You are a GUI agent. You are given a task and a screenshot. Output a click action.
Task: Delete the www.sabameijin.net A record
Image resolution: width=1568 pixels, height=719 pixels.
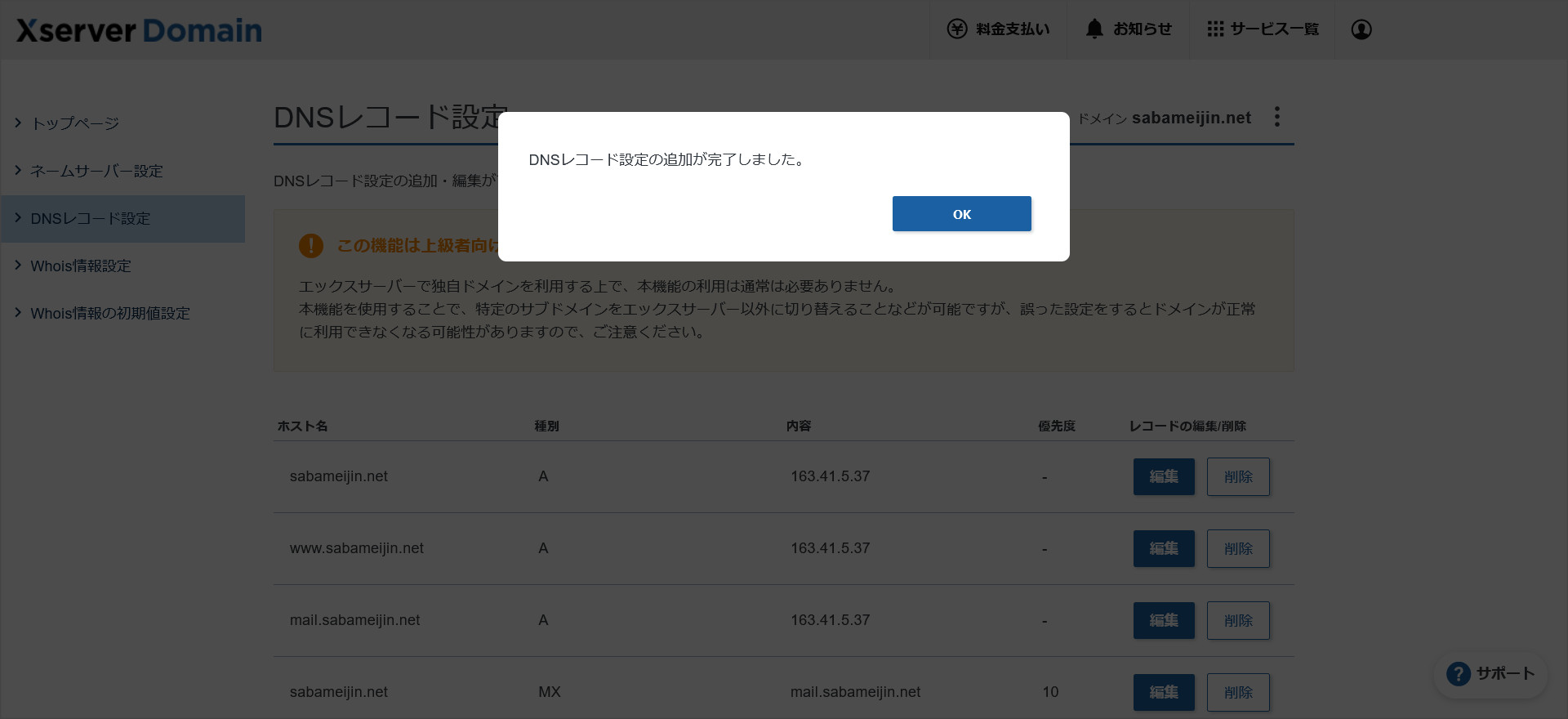[1237, 548]
